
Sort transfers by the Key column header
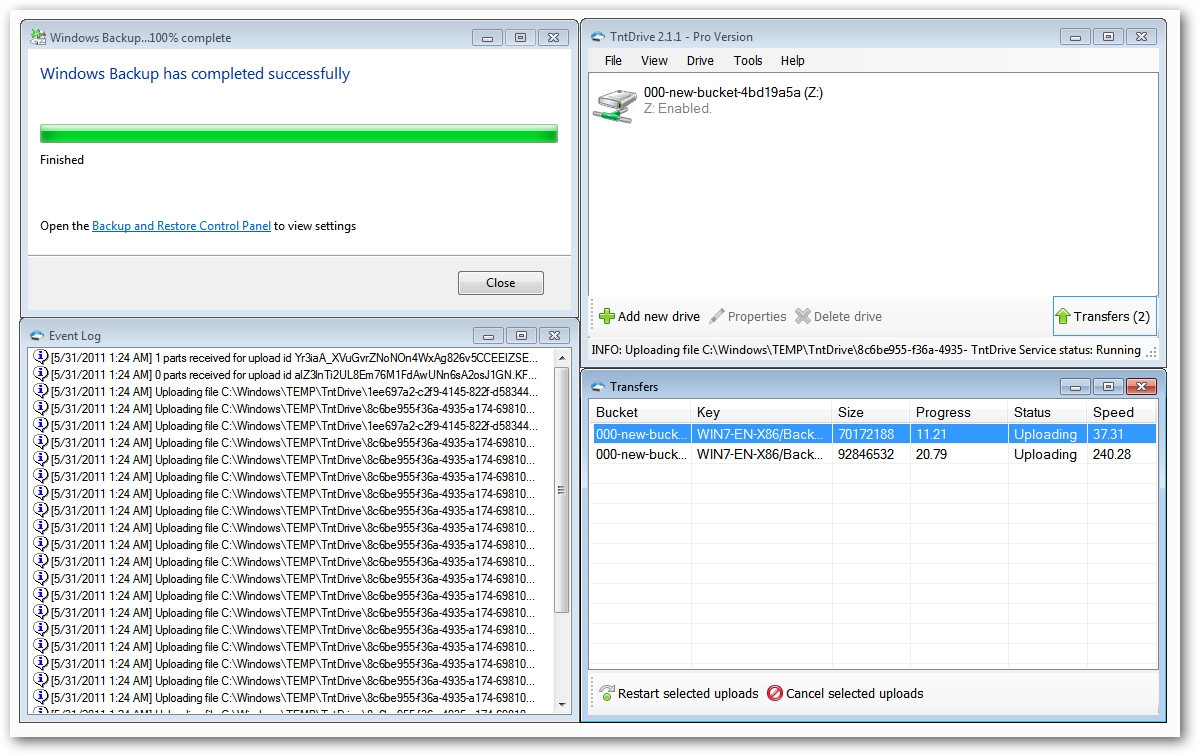[761, 412]
